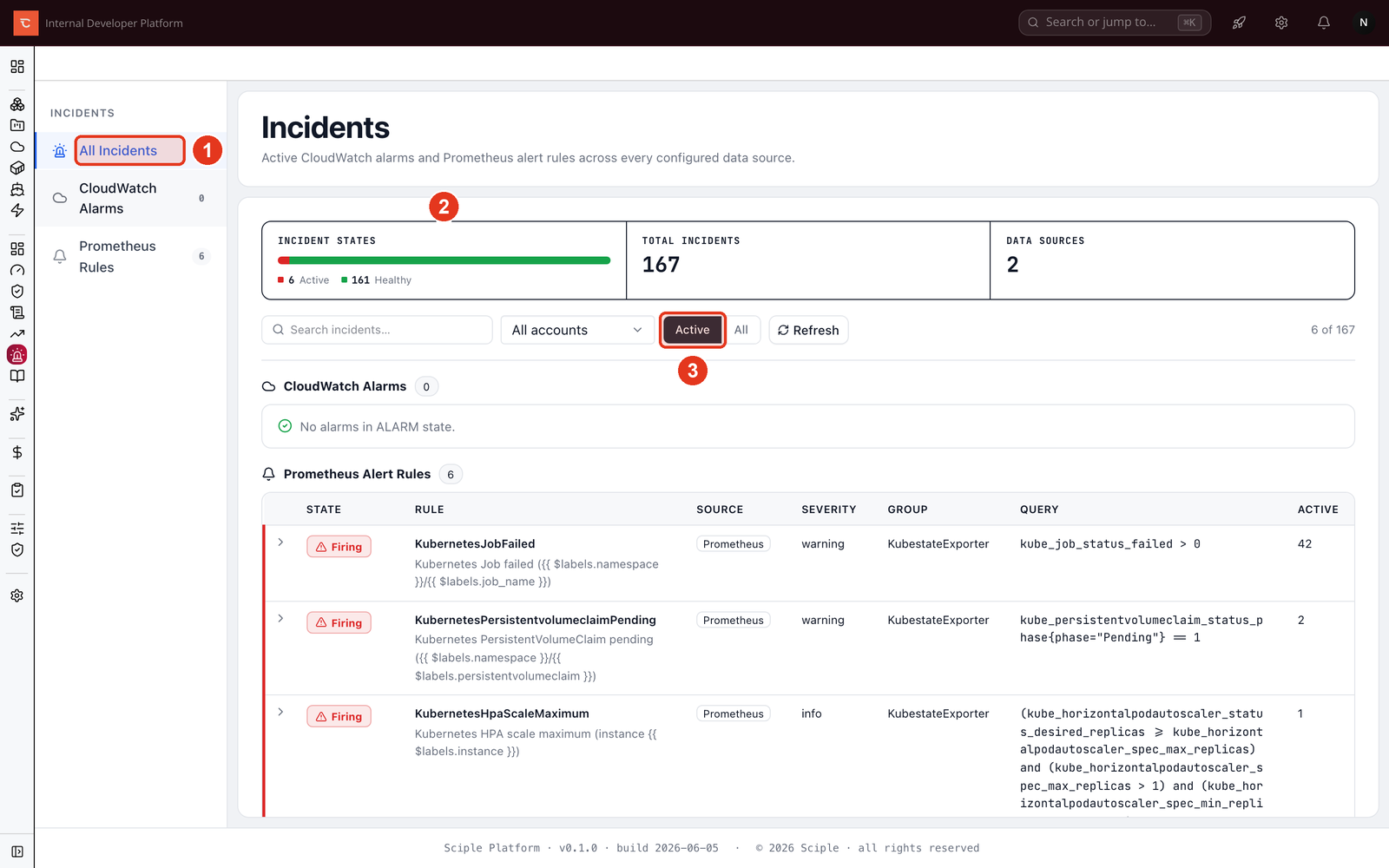Open the gauge speedometer icon in the sidebar
This screenshot has height=868, width=1389.
17,270
